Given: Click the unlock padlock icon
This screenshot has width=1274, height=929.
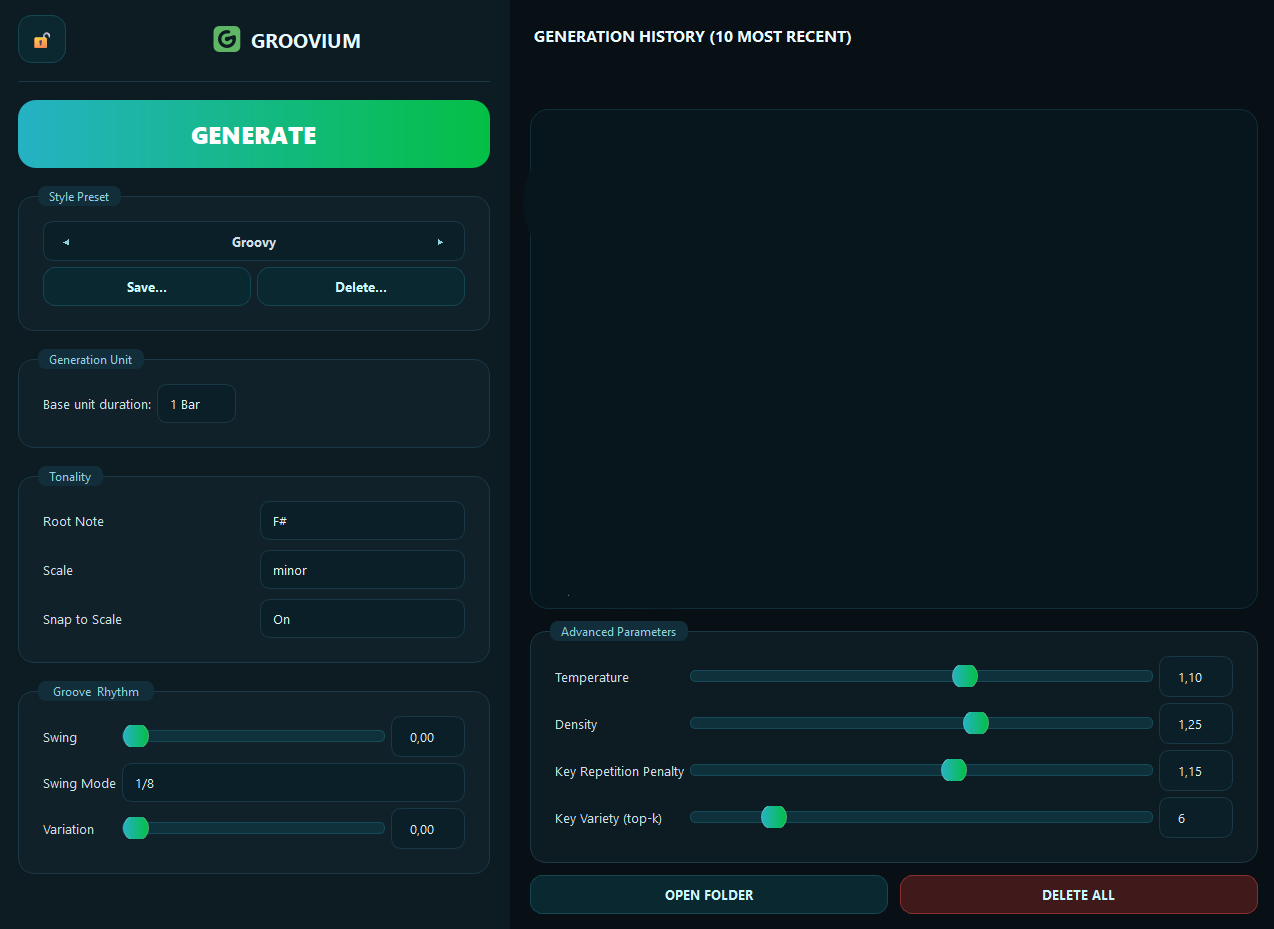Looking at the screenshot, I should click(42, 40).
